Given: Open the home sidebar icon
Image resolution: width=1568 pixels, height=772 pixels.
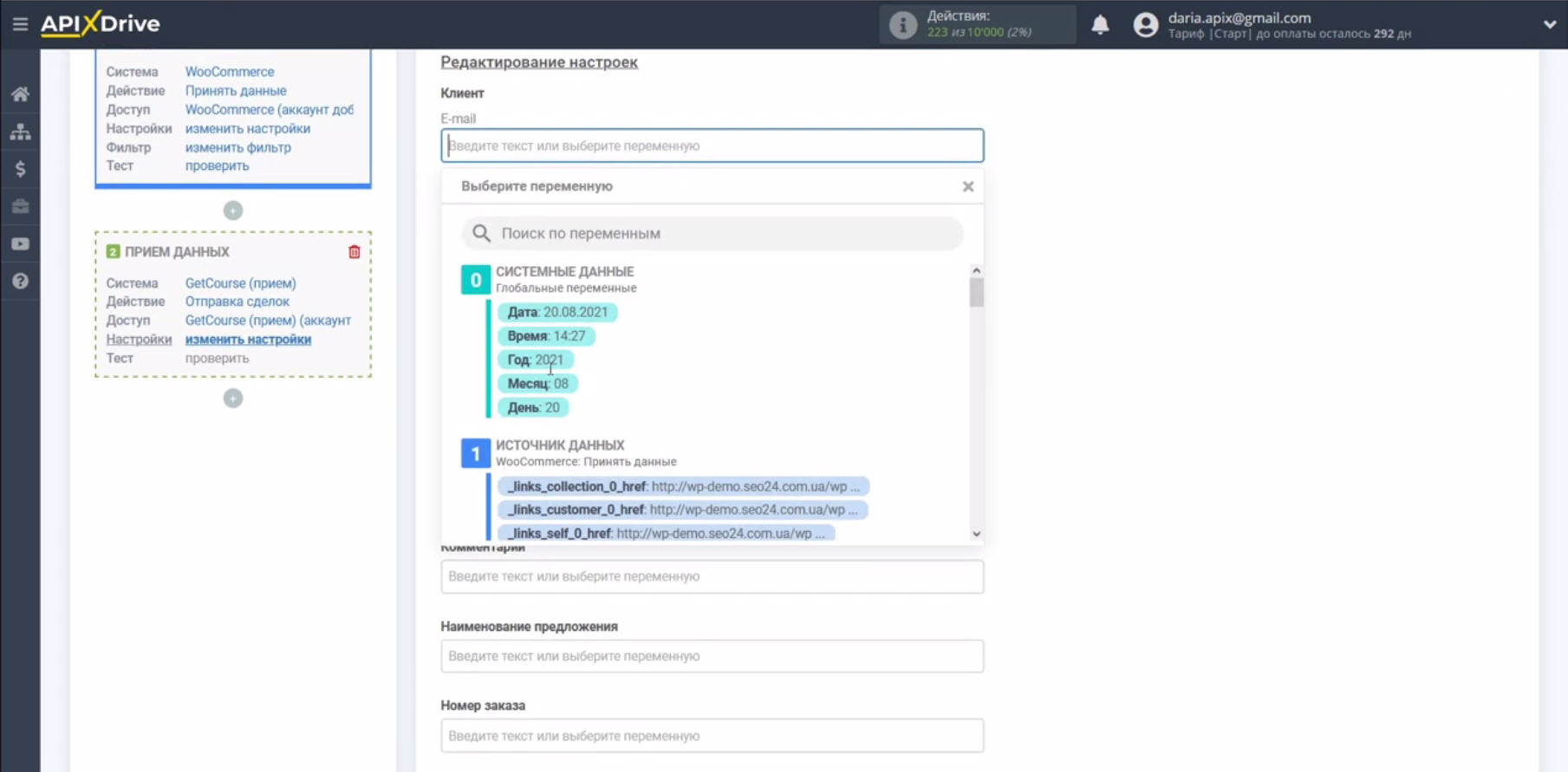Looking at the screenshot, I should (20, 94).
